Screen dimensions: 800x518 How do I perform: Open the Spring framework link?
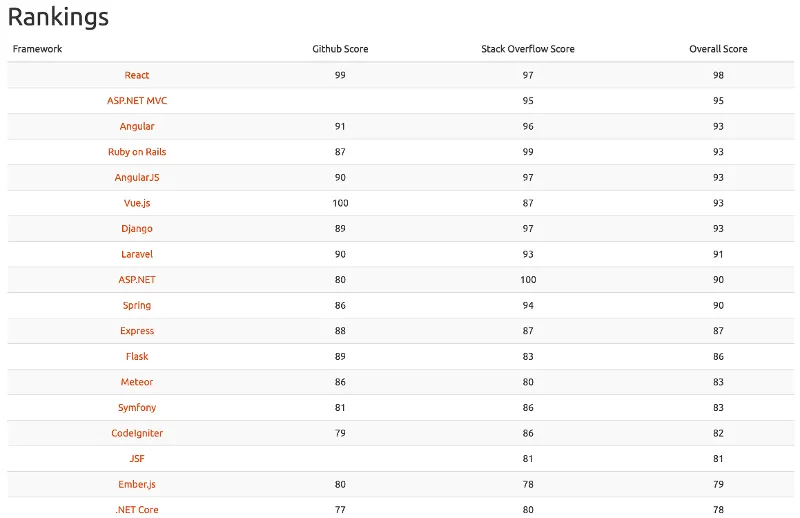pos(137,305)
